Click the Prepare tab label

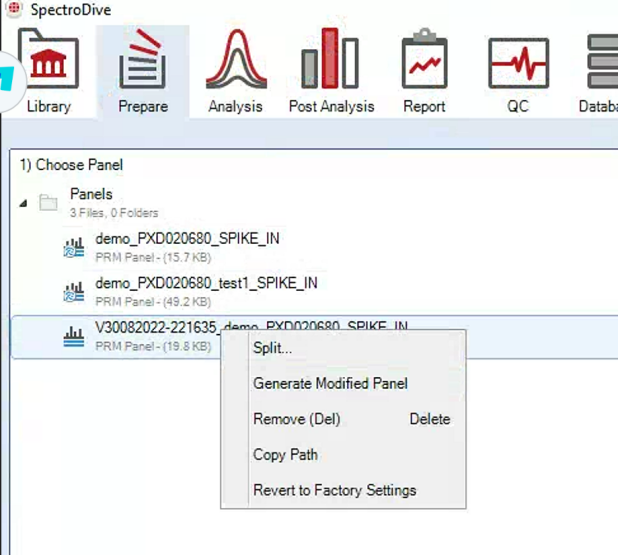143,106
